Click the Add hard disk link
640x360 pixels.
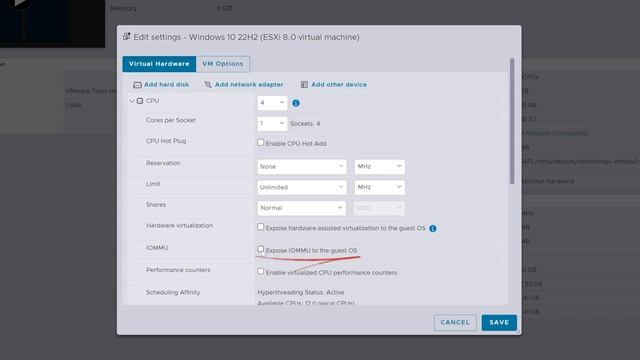click(167, 84)
